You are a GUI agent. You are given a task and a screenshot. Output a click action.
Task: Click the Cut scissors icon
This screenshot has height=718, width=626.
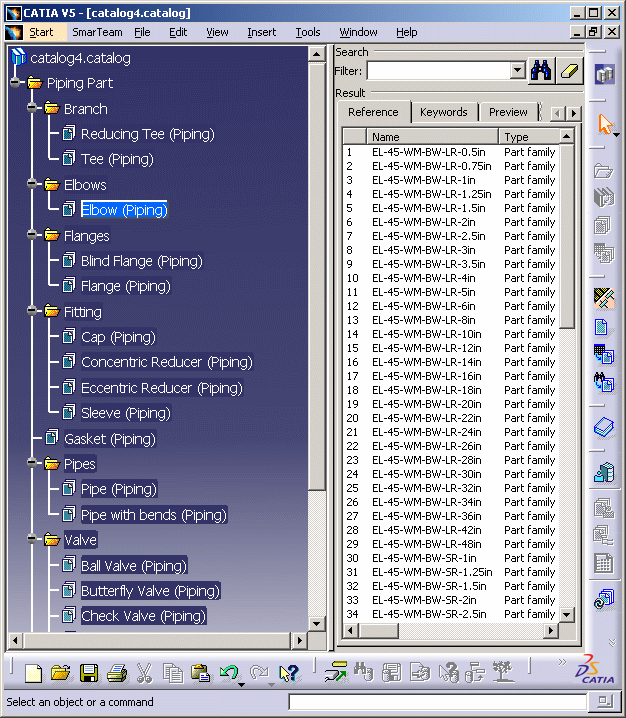click(x=144, y=674)
